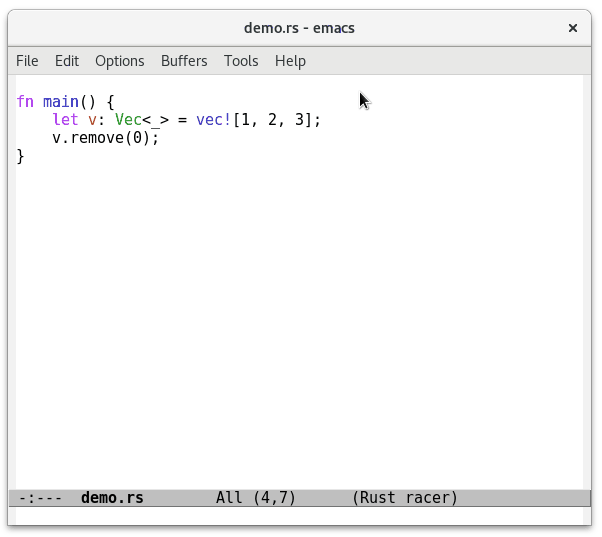Click the 'fn' keyword in code
The height and width of the screenshot is (537, 602).
(x=25, y=102)
